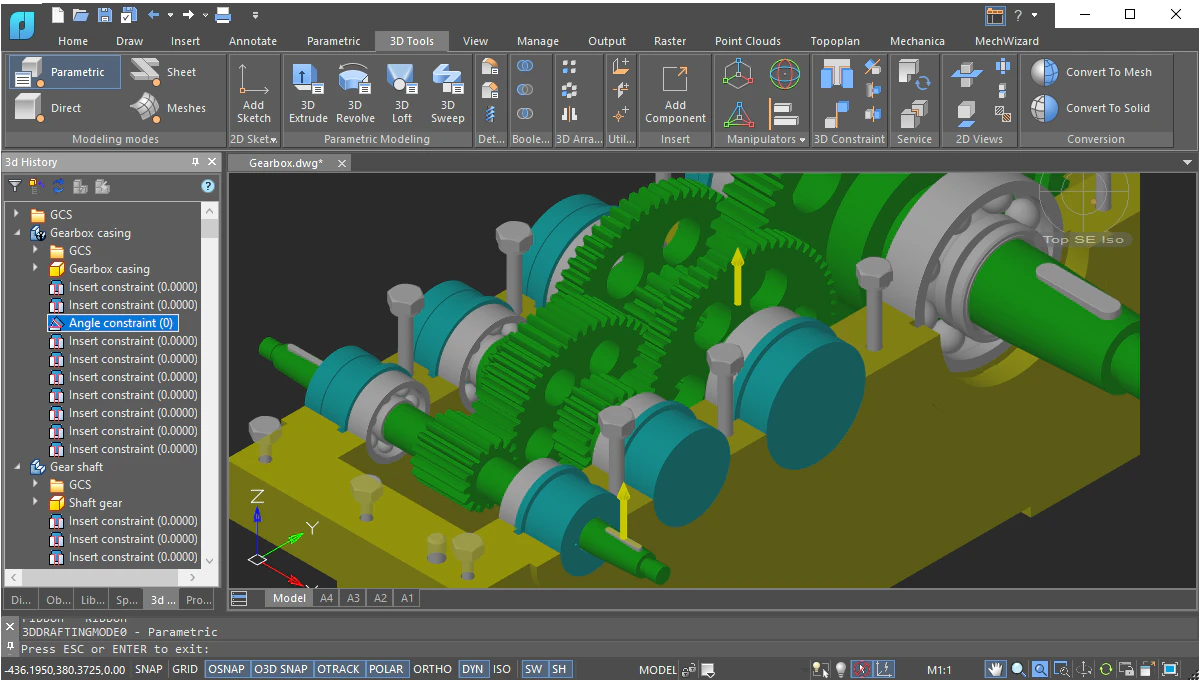
Task: Select Angle constraint (0) in the tree
Action: point(113,322)
